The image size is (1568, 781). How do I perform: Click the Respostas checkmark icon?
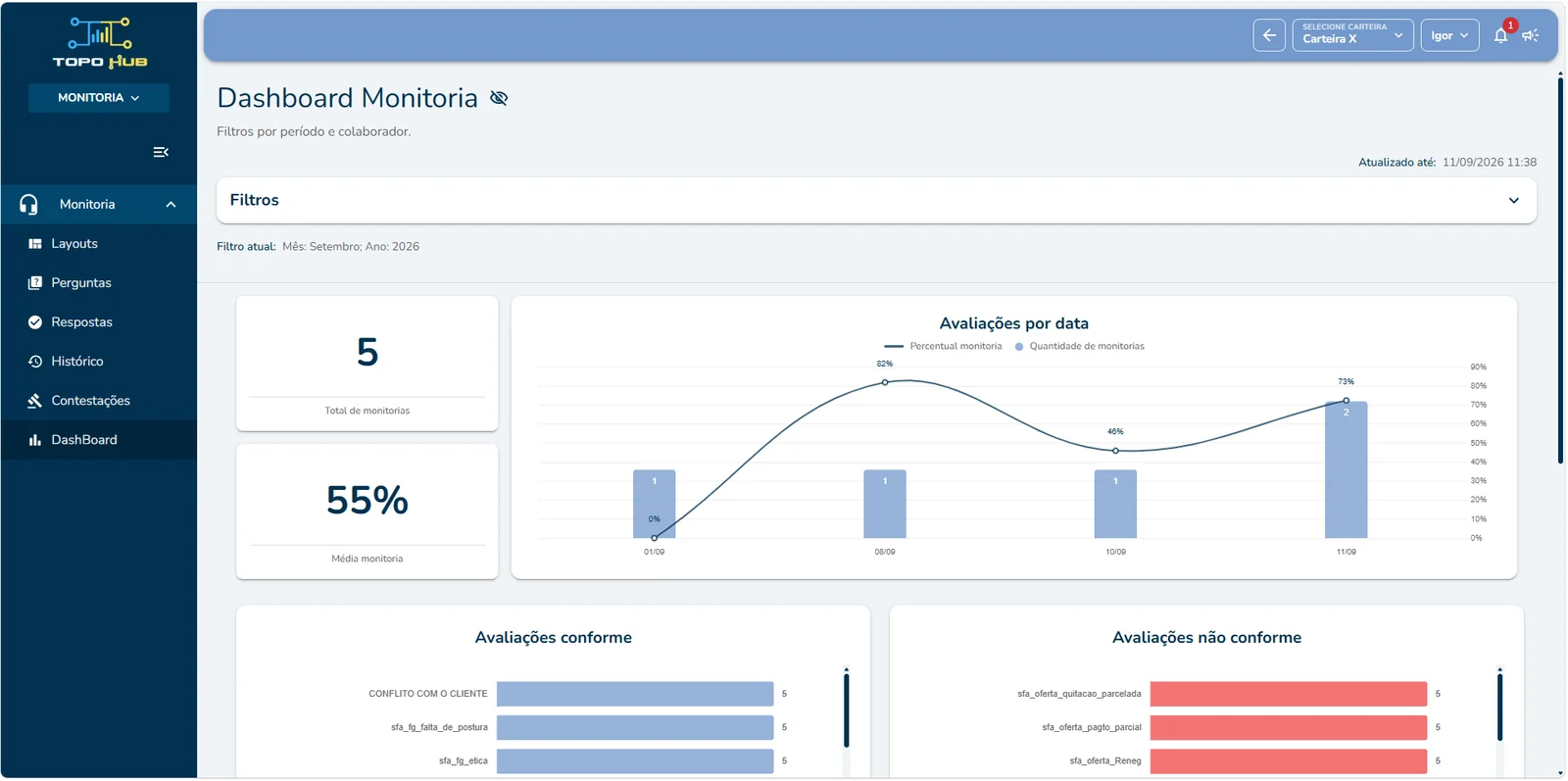[x=35, y=322]
